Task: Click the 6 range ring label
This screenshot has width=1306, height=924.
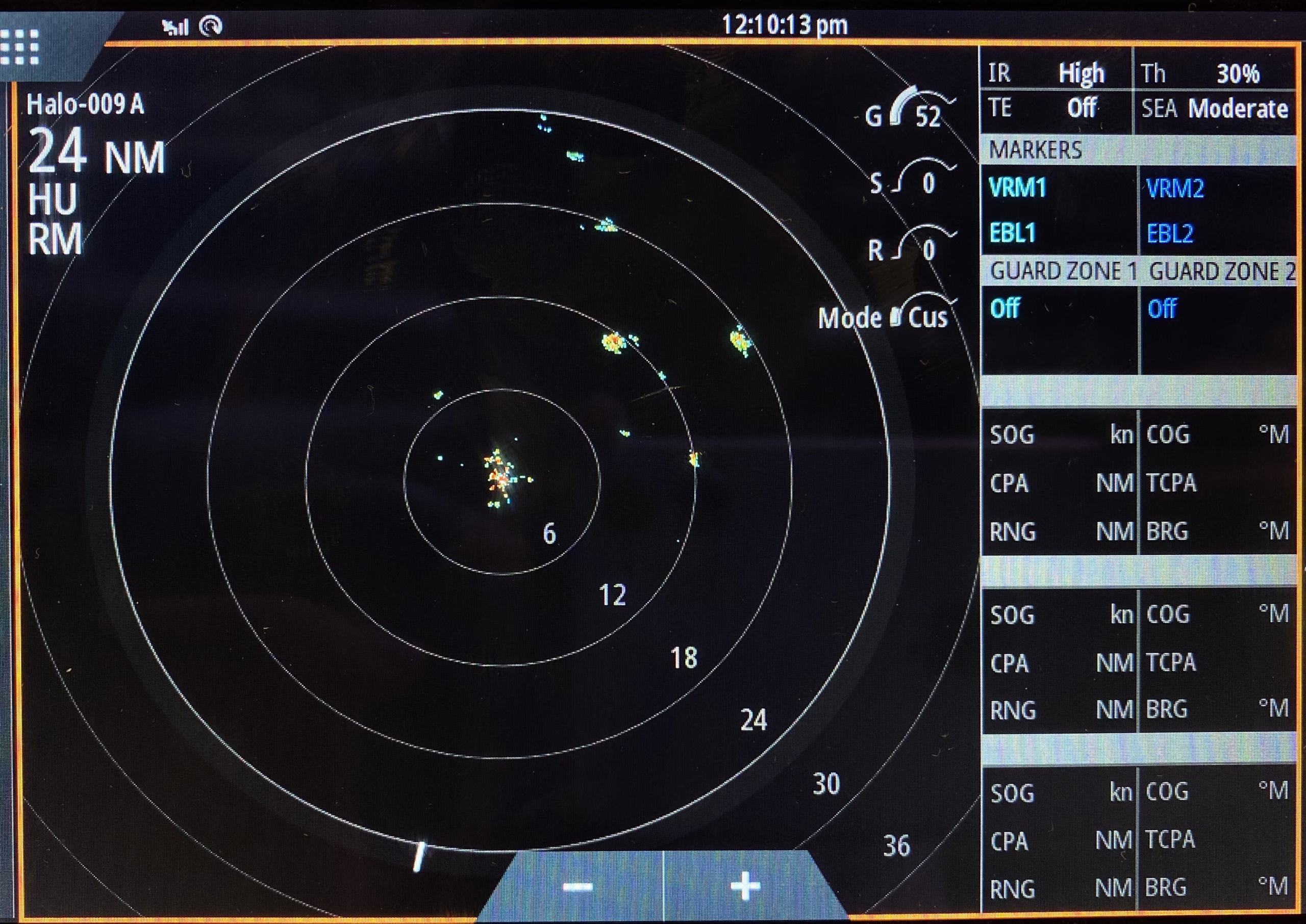Action: click(549, 534)
